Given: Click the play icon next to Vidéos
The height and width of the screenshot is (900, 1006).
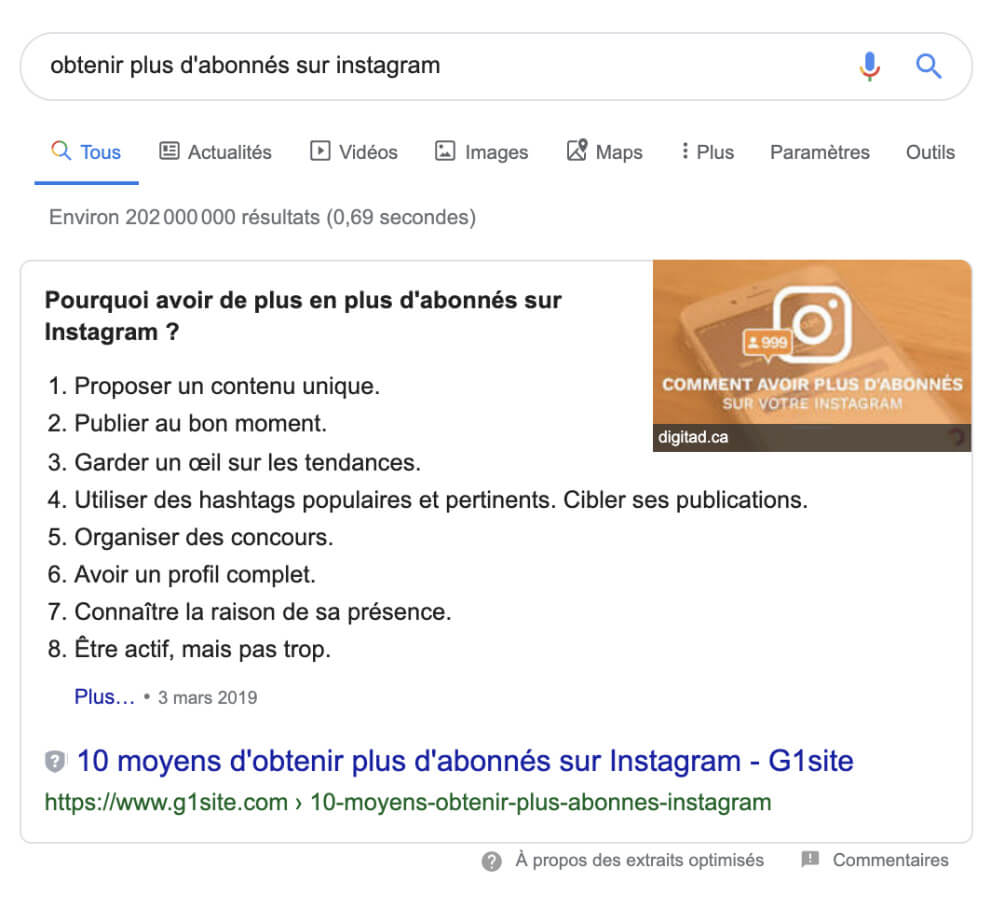Looking at the screenshot, I should coord(319,151).
